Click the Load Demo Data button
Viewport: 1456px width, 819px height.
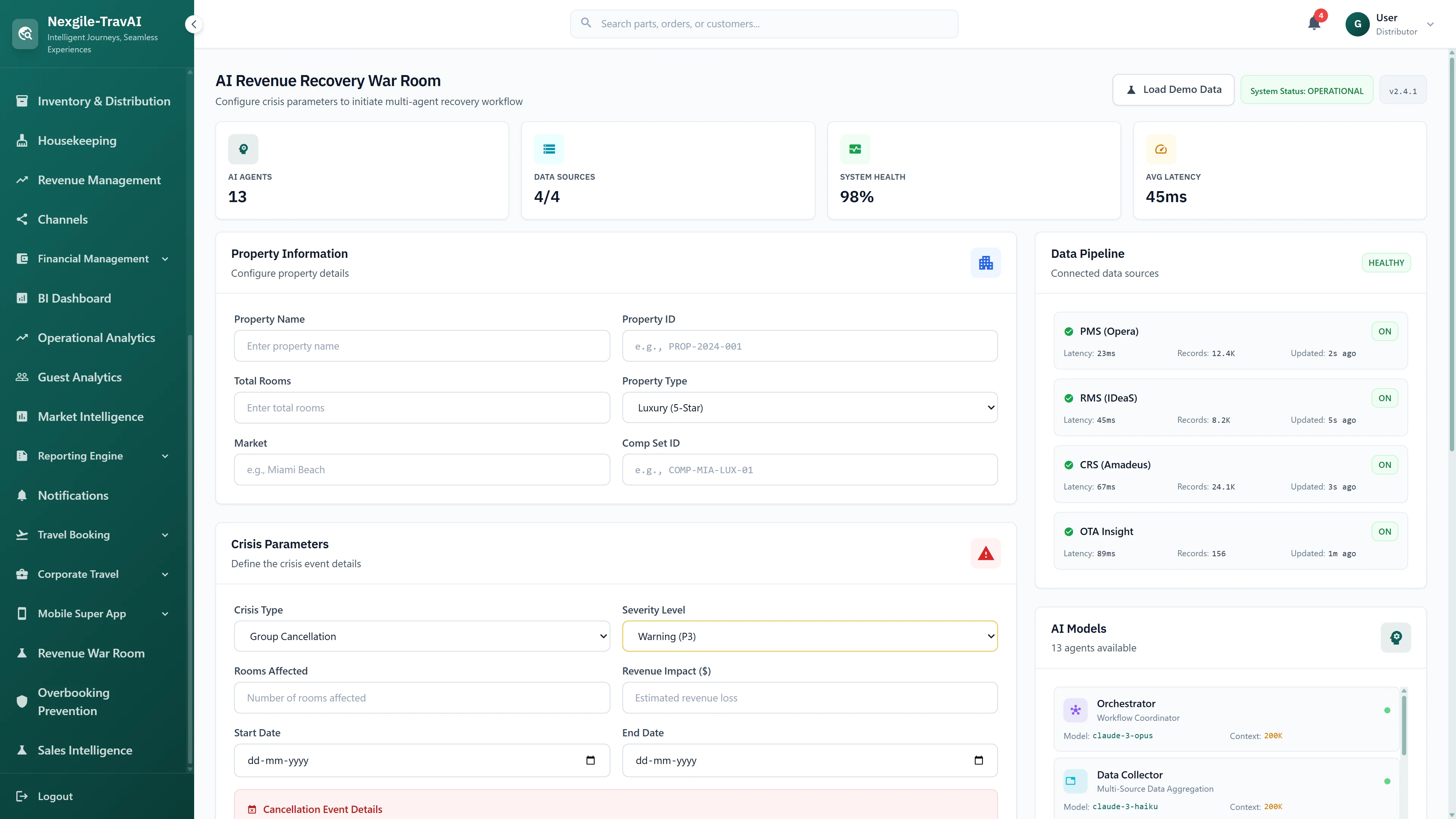pyautogui.click(x=1173, y=89)
